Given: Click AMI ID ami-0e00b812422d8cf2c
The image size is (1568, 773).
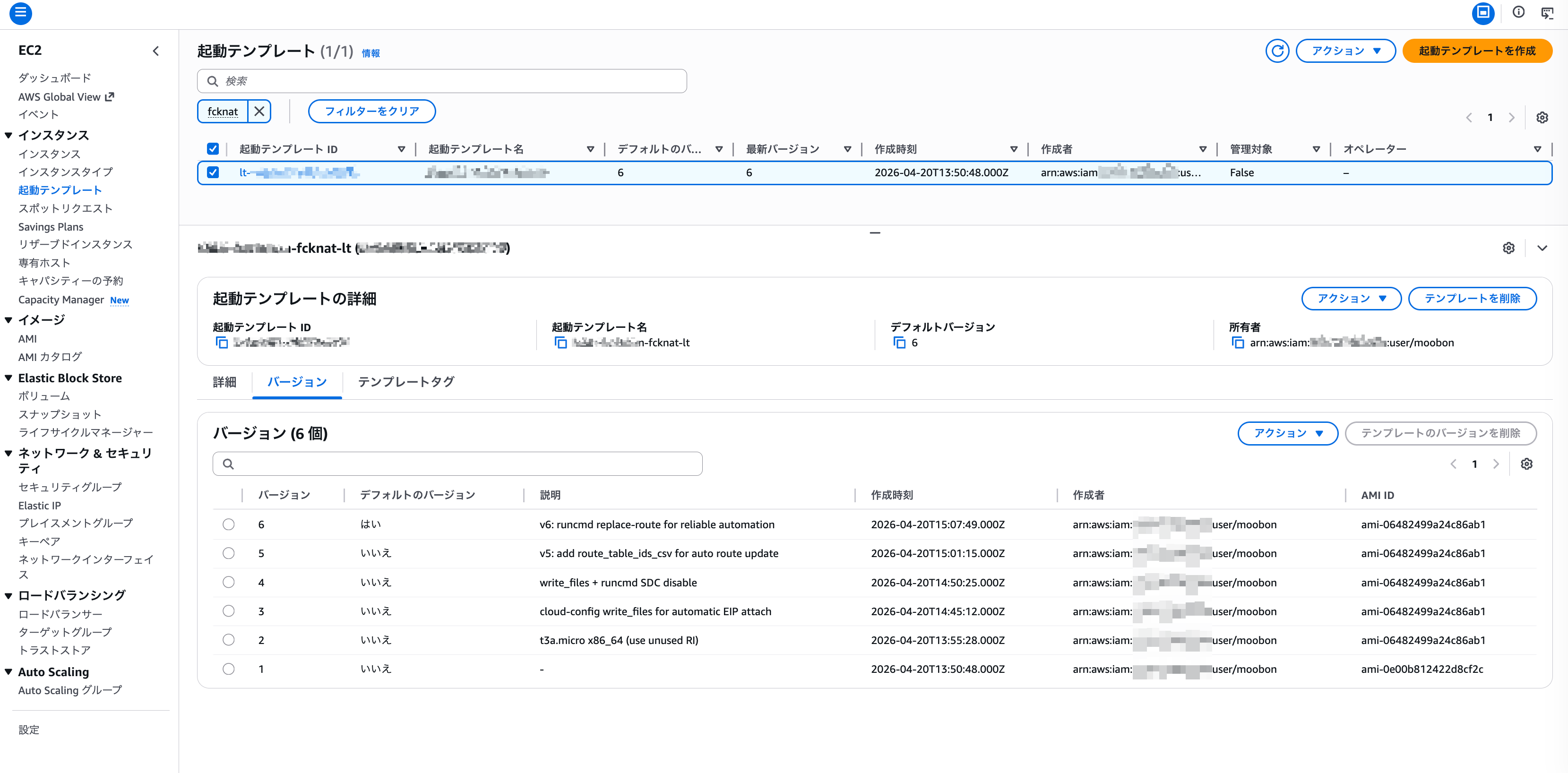Looking at the screenshot, I should click(1422, 669).
